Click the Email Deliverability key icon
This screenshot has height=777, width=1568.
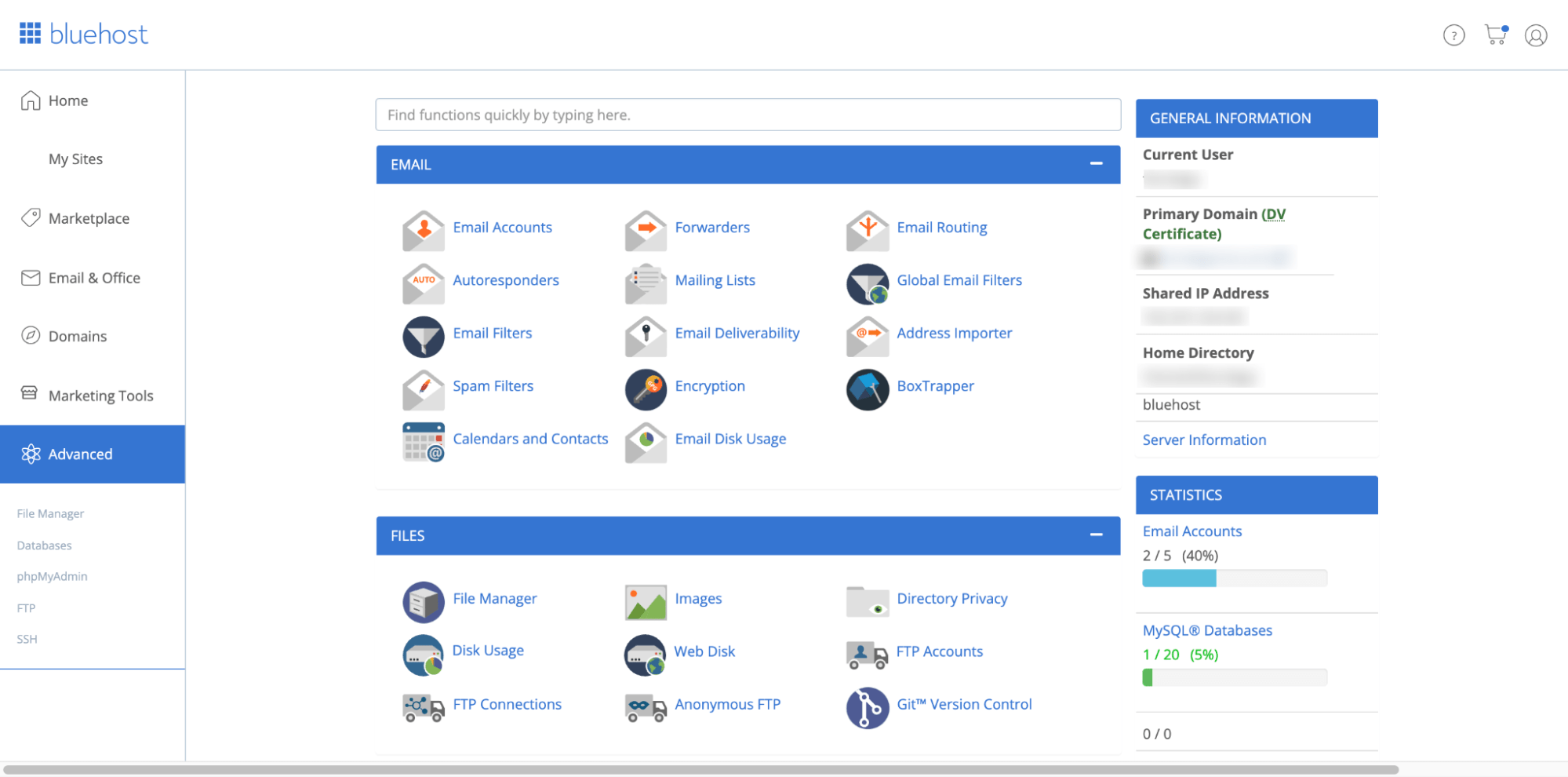[x=646, y=336]
